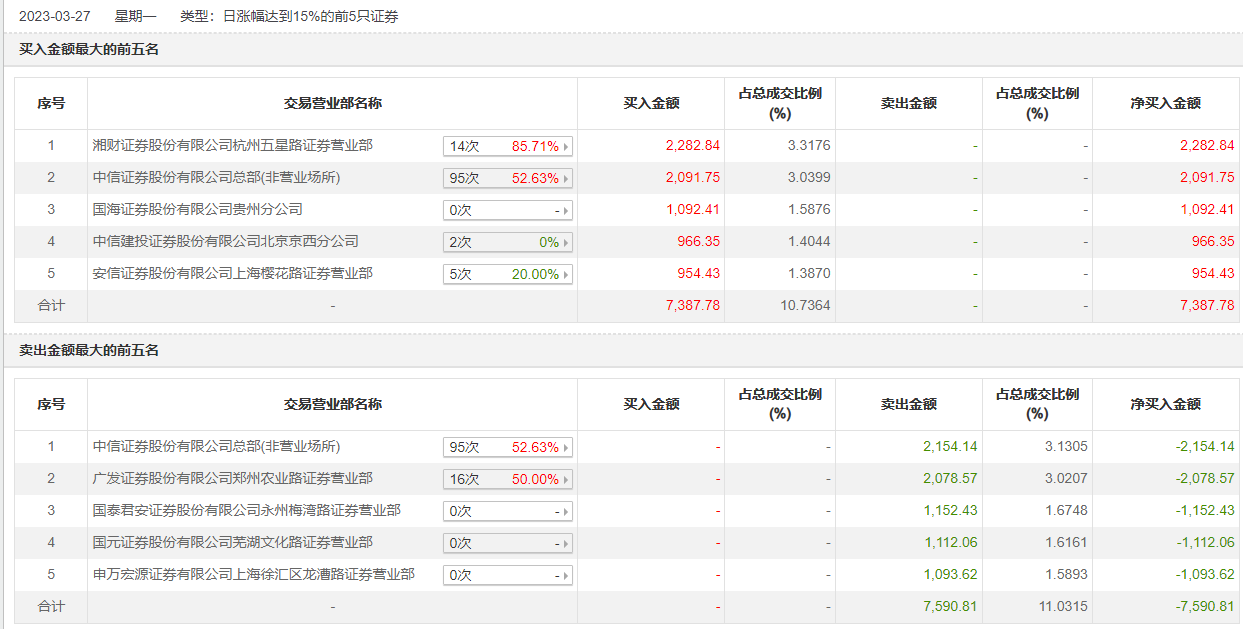Select net amount -1,112.06
Screen dimensions: 1243x629
[1204, 542]
